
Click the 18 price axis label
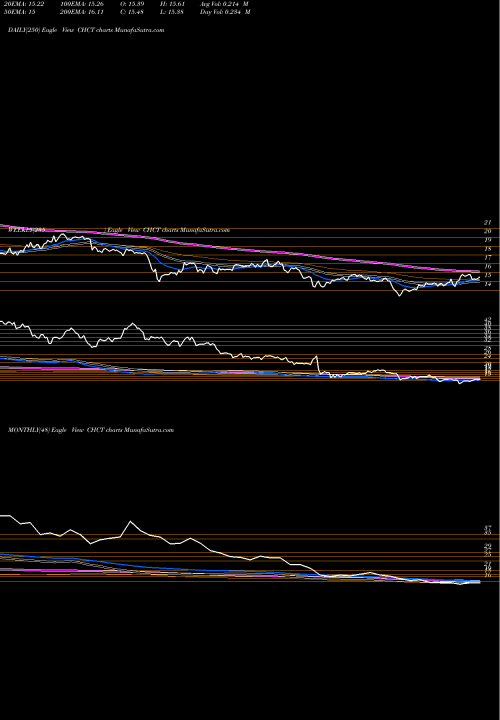(x=488, y=249)
